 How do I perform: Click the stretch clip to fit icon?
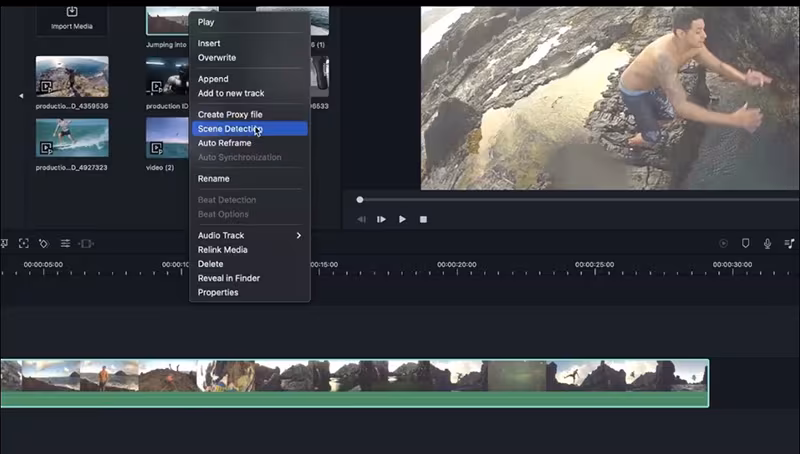point(86,243)
